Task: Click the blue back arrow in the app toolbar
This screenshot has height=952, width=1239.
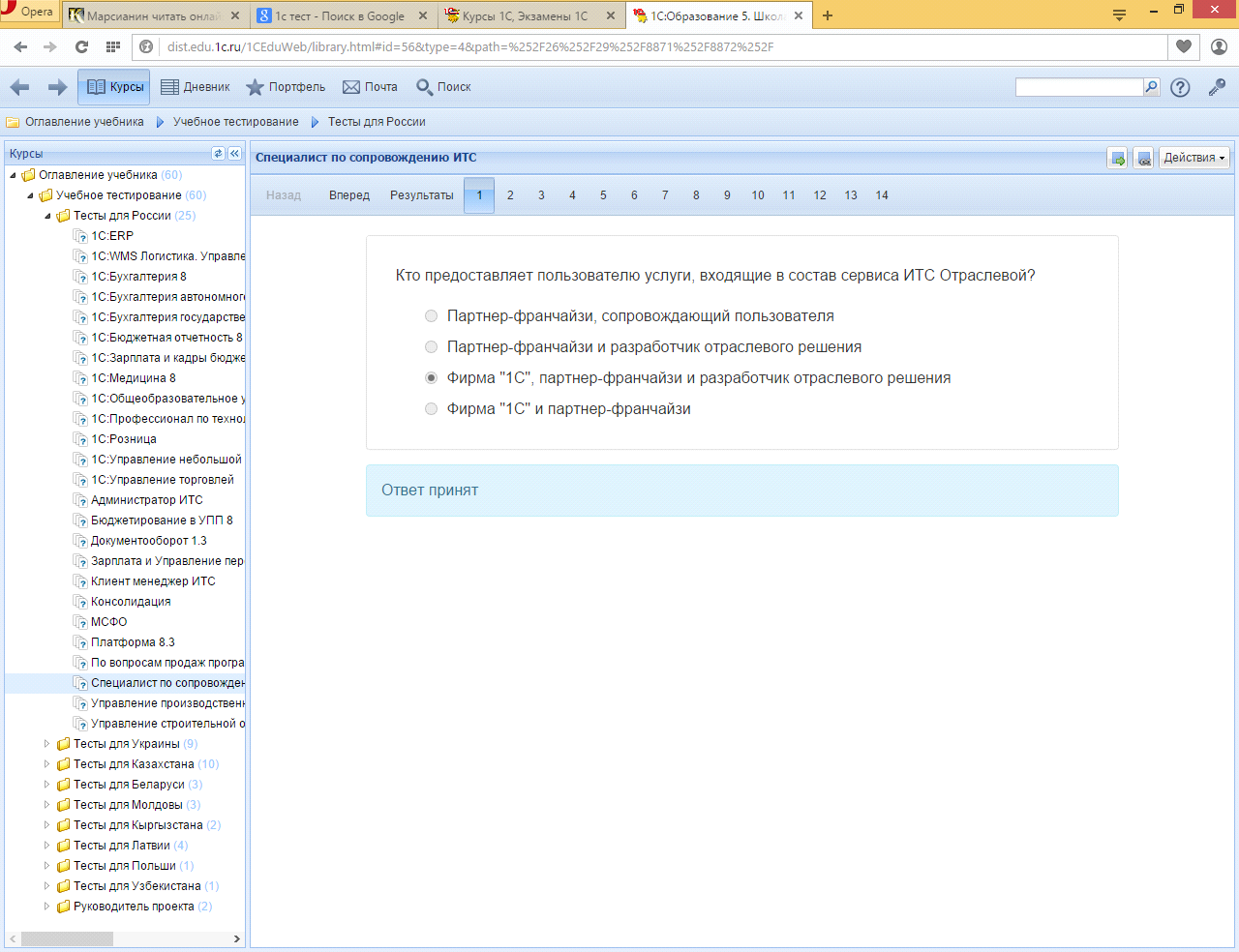Action: (x=19, y=87)
